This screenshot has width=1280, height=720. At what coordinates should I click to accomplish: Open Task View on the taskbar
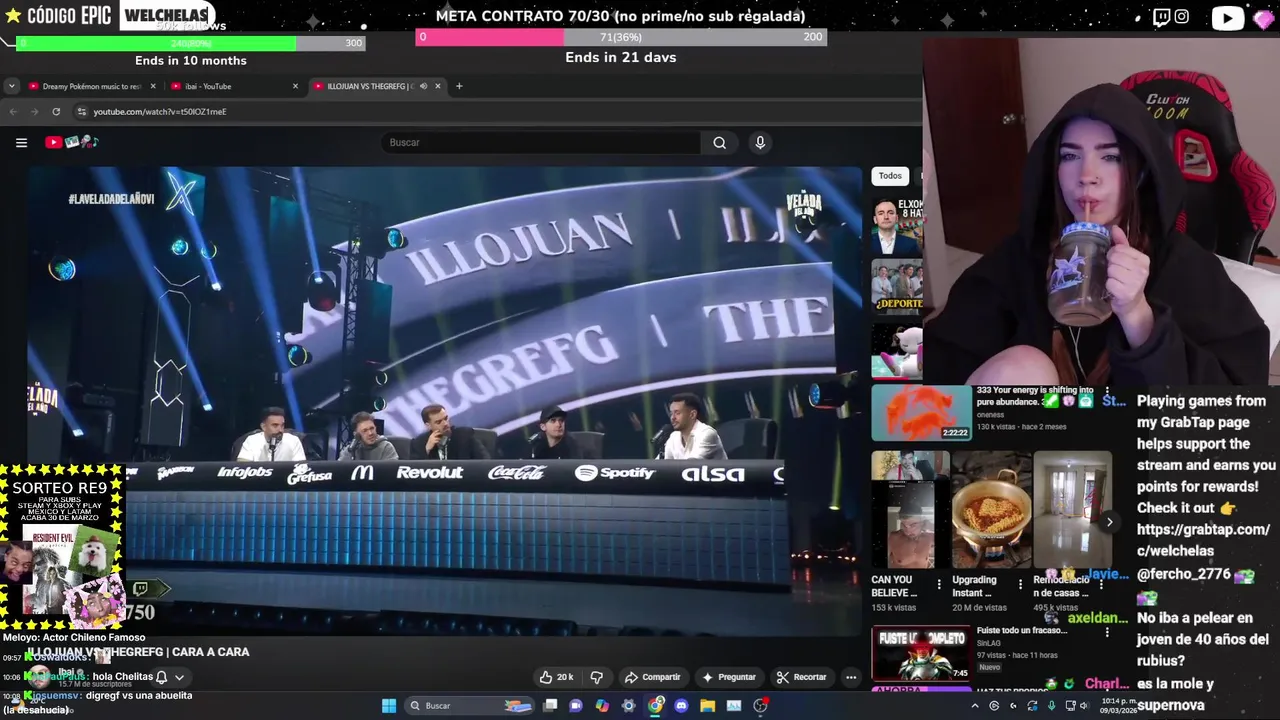[x=550, y=706]
